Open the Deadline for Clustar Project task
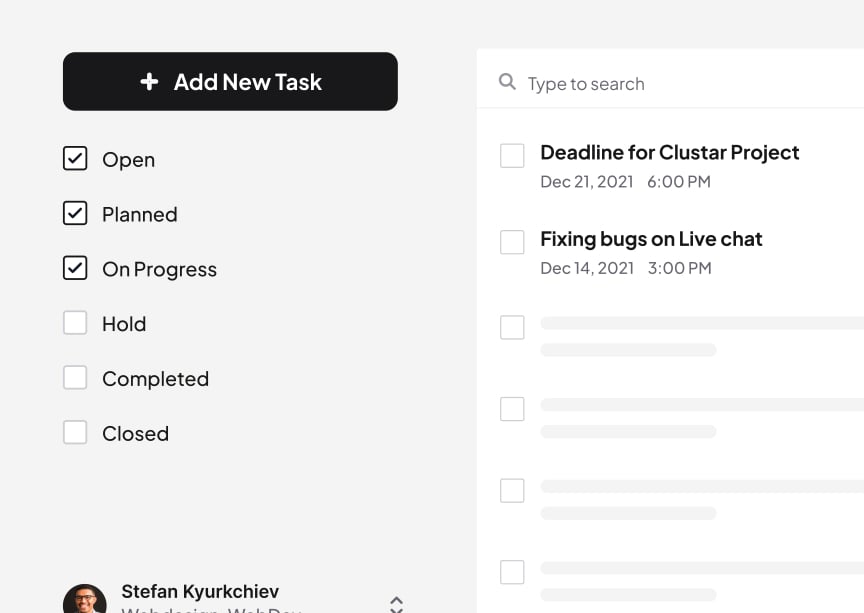This screenshot has width=864, height=613. click(669, 153)
